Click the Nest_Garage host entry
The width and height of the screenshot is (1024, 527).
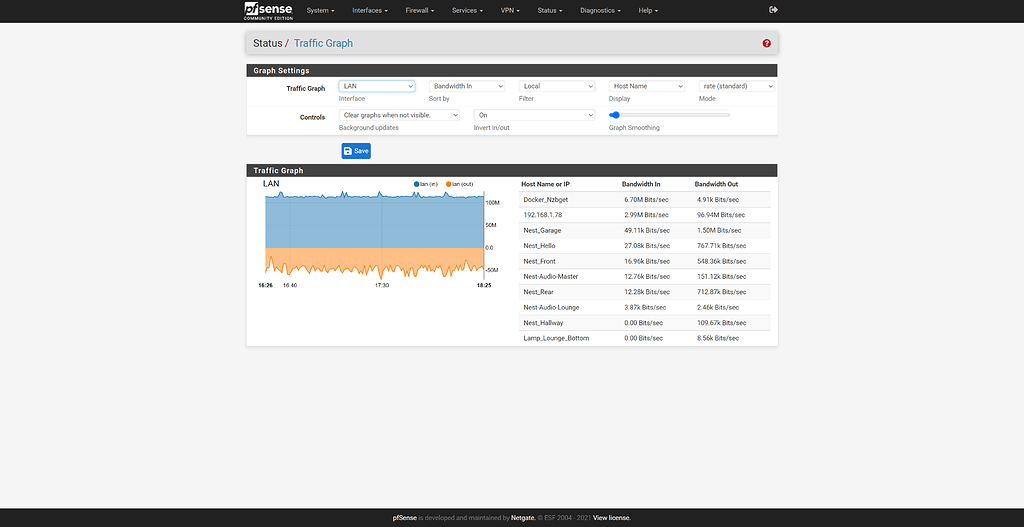click(x=542, y=231)
